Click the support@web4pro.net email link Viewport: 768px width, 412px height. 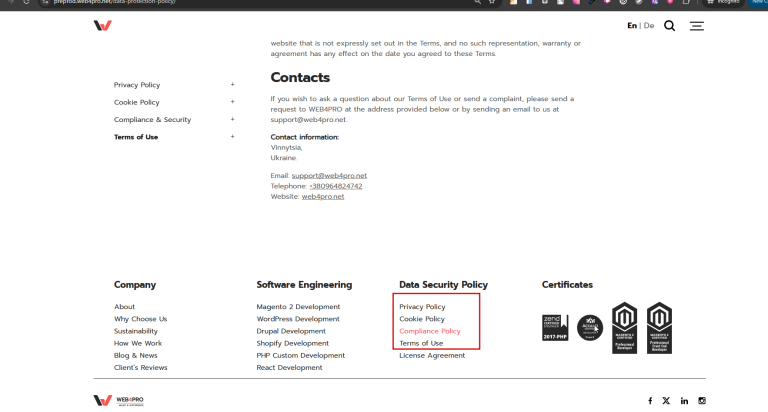(329, 175)
